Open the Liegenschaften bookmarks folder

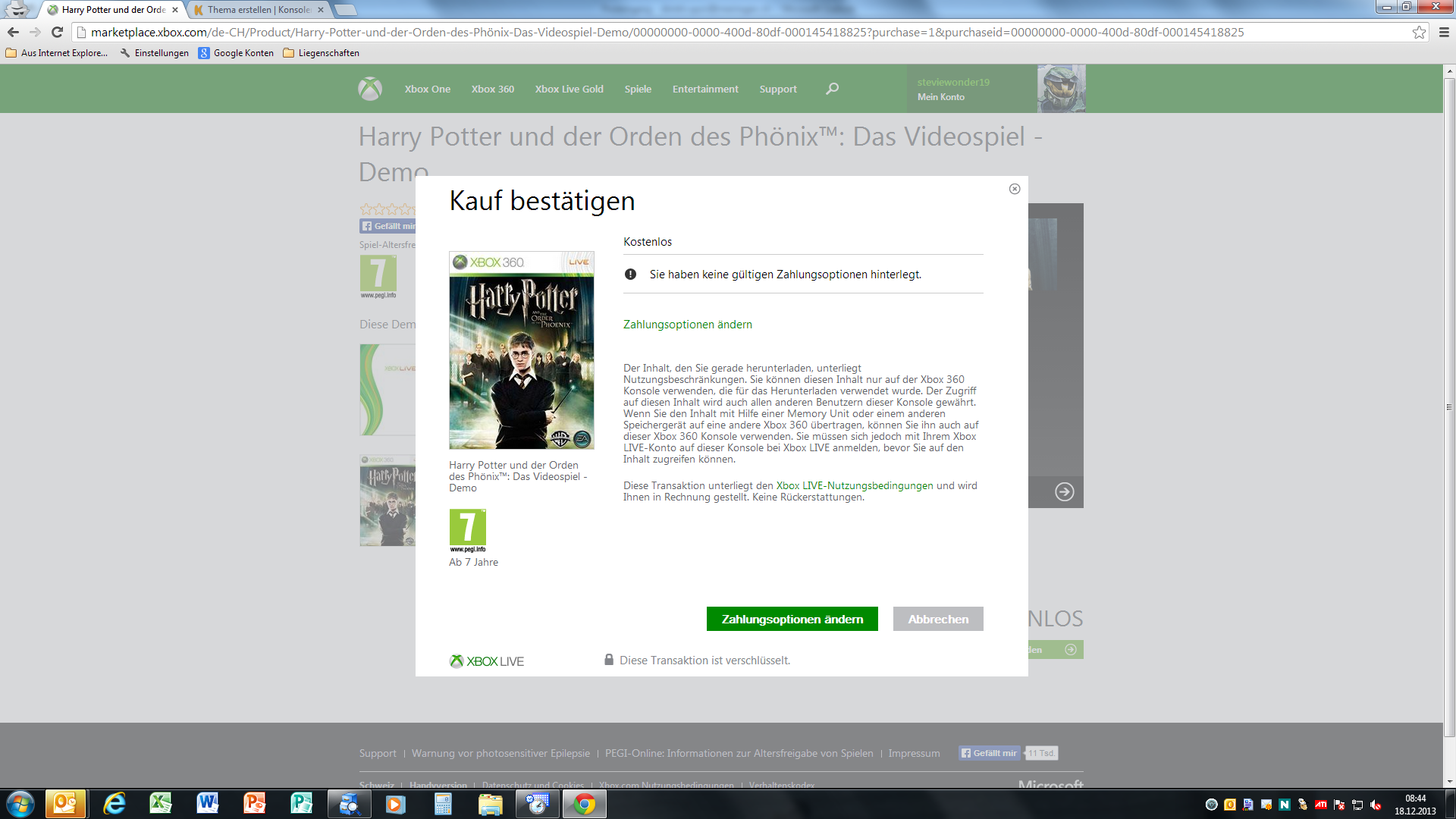coord(322,53)
